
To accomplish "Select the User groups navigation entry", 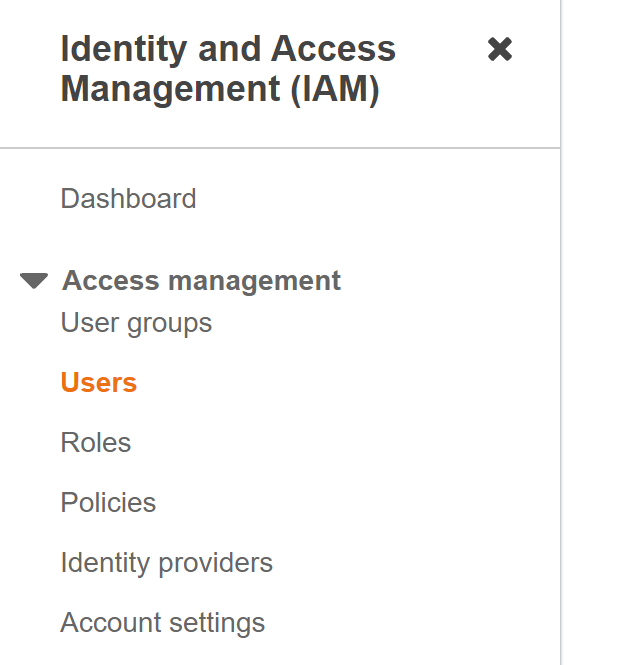I will point(136,323).
